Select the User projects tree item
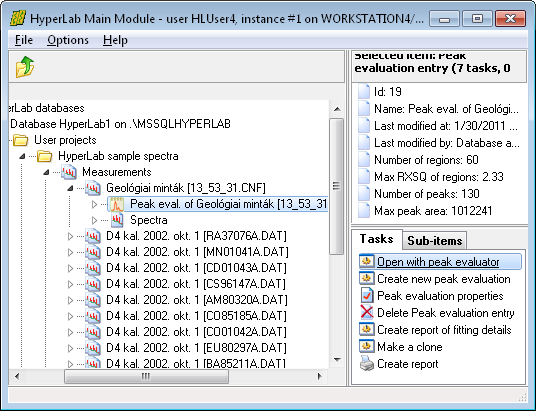Screen dimensions: 536x411 65,140
